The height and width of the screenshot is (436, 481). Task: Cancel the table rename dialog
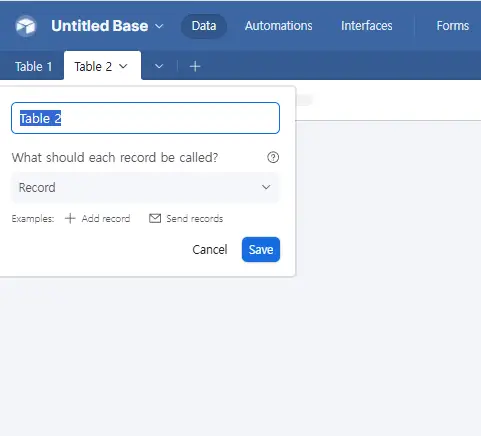point(210,250)
